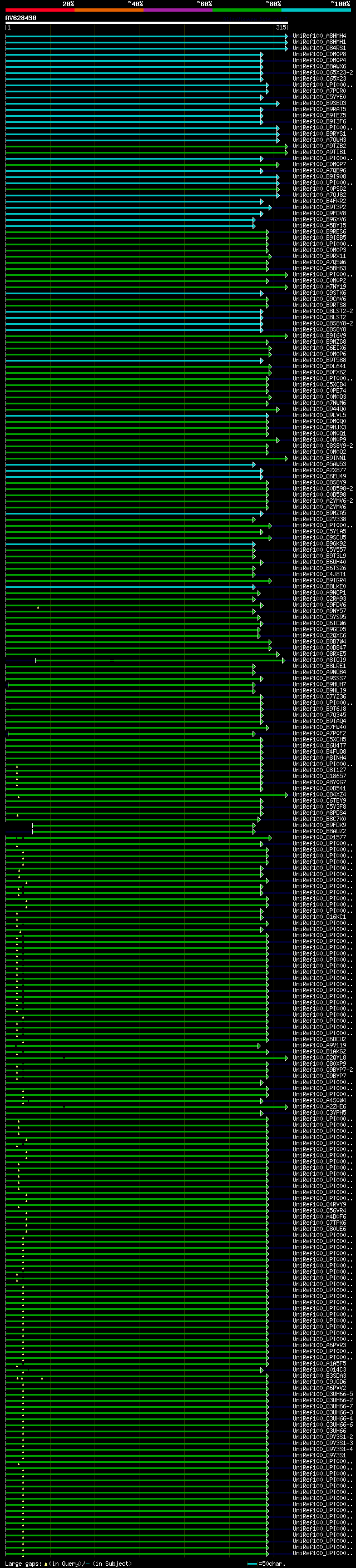Click the UniRef100_A8IQI9 hit name
Screen dimensions: 356x1568
[319, 660]
